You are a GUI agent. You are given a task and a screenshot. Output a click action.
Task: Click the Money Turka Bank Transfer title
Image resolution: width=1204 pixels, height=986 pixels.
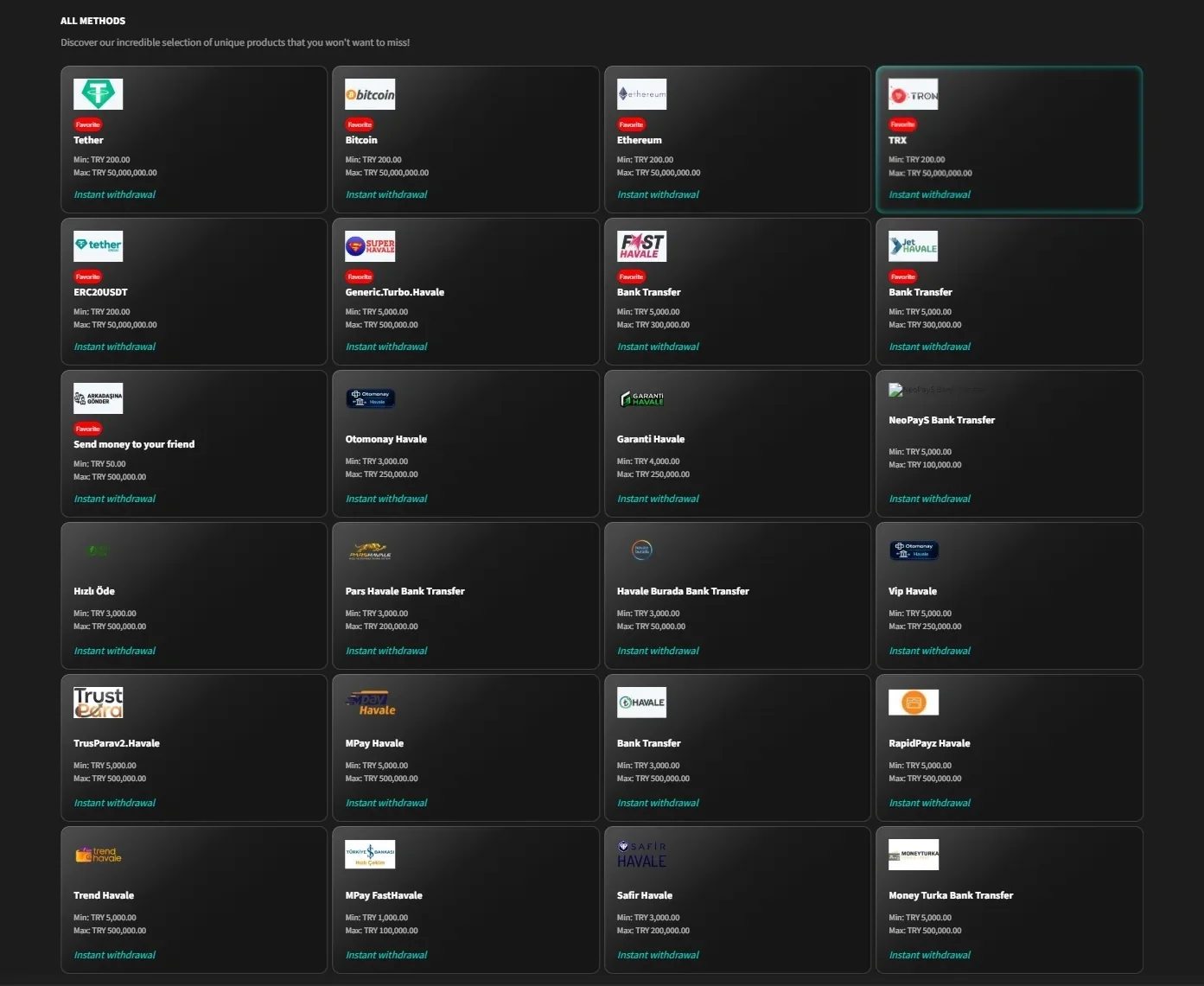click(951, 895)
